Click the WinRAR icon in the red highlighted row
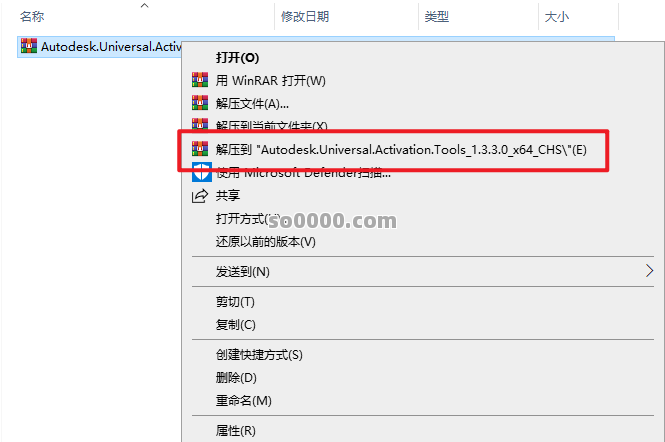This screenshot has width=665, height=442. (x=198, y=149)
